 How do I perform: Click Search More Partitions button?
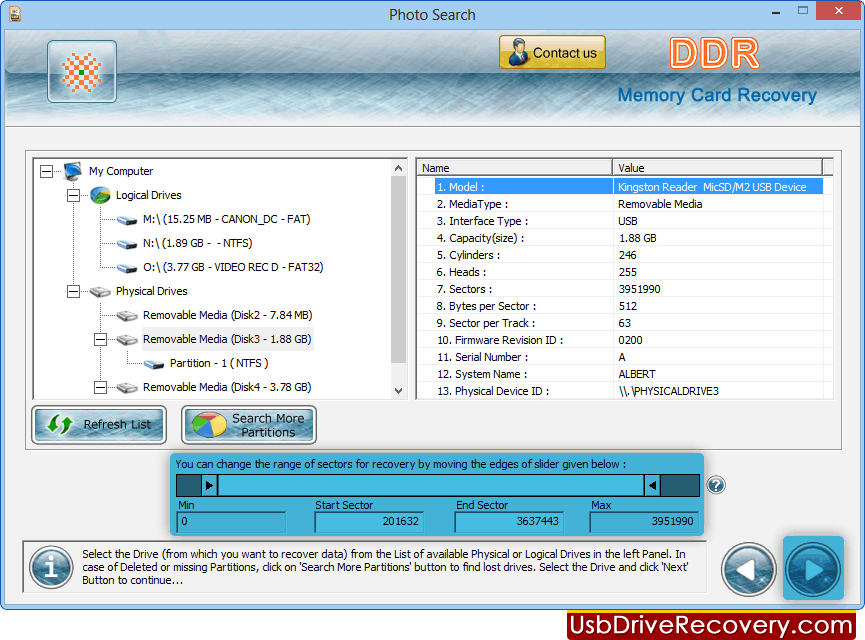tap(249, 425)
